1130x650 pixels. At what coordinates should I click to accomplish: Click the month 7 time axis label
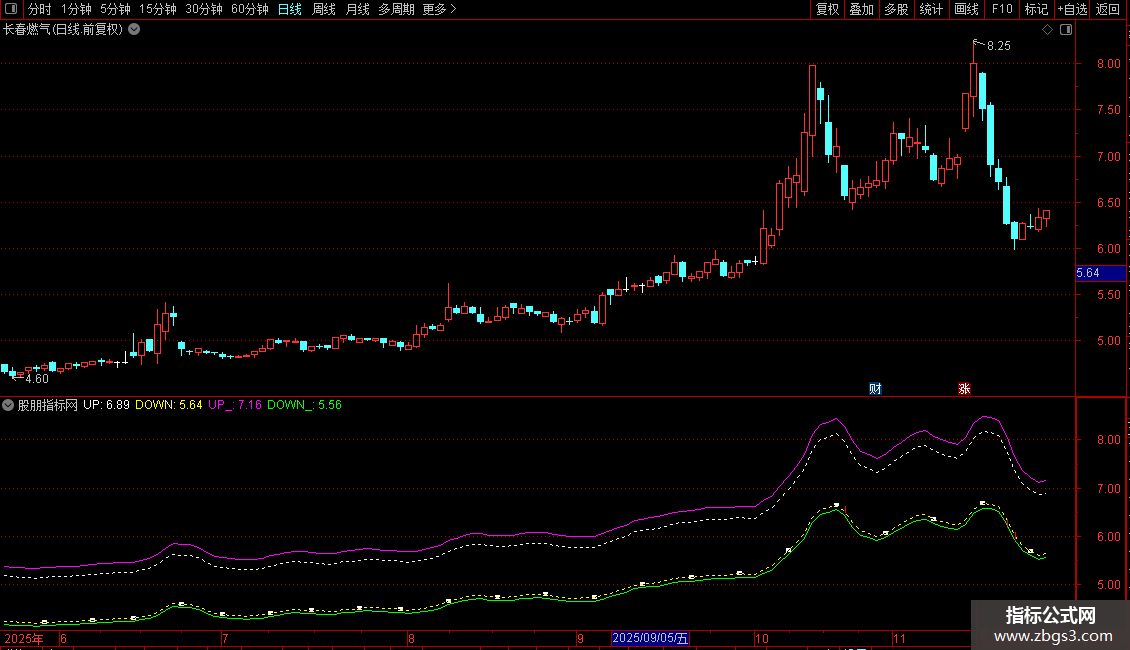tap(226, 638)
